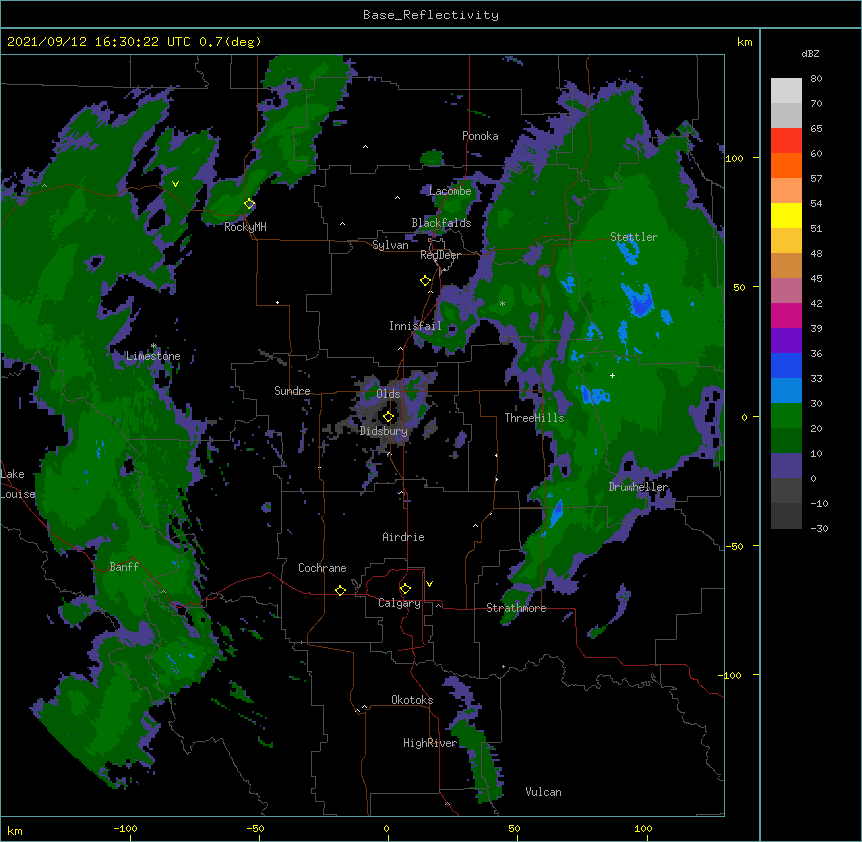
Task: Select the HighRiver label
Action: pyautogui.click(x=430, y=743)
